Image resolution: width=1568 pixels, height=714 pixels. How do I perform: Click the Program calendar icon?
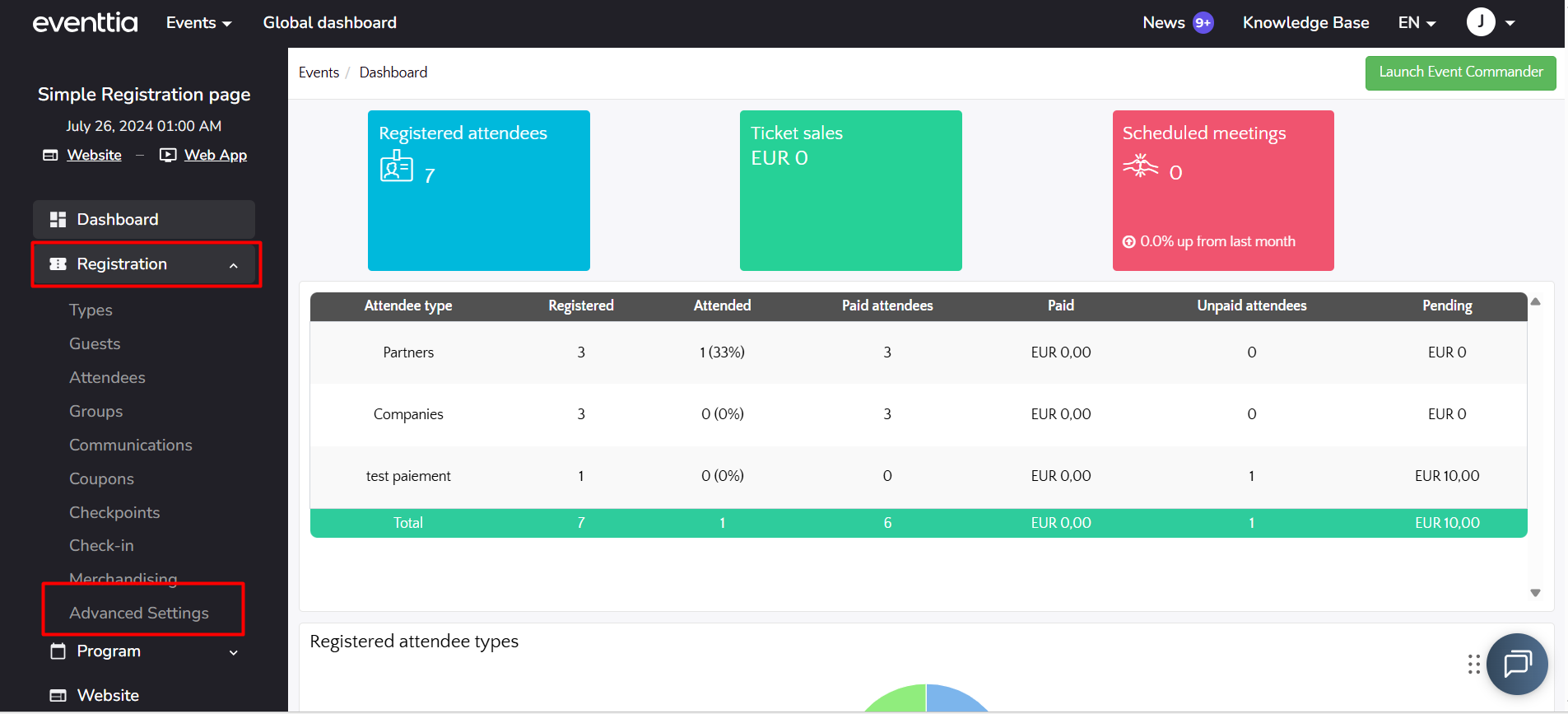click(58, 651)
